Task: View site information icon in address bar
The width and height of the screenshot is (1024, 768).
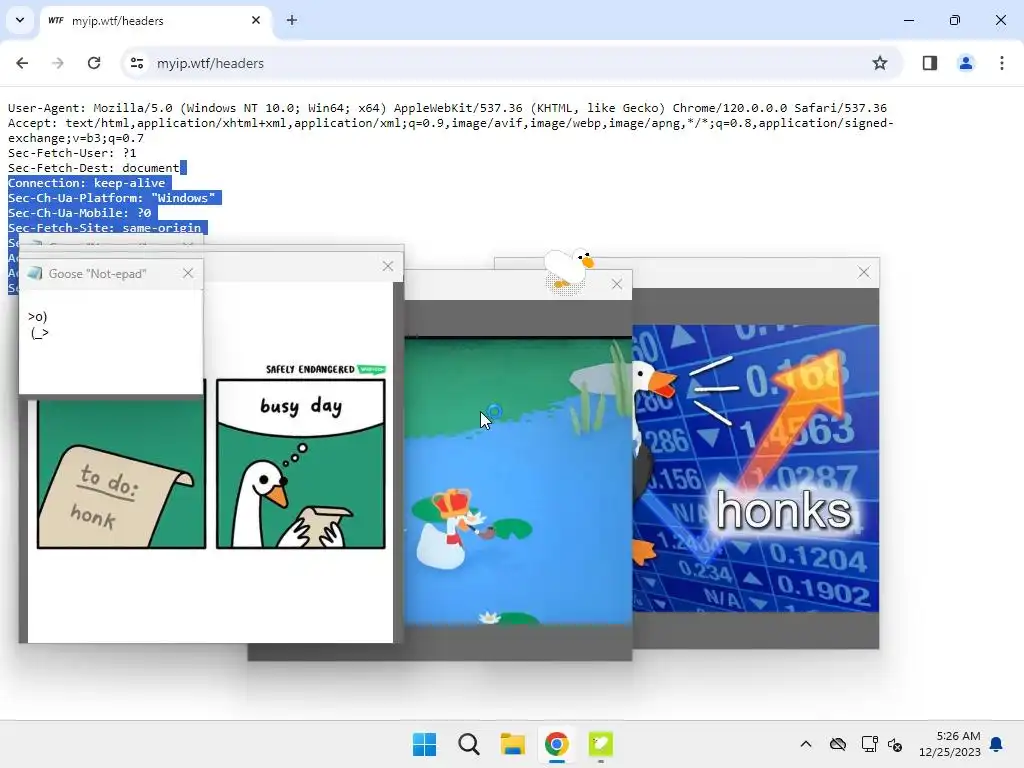Action: pos(137,63)
